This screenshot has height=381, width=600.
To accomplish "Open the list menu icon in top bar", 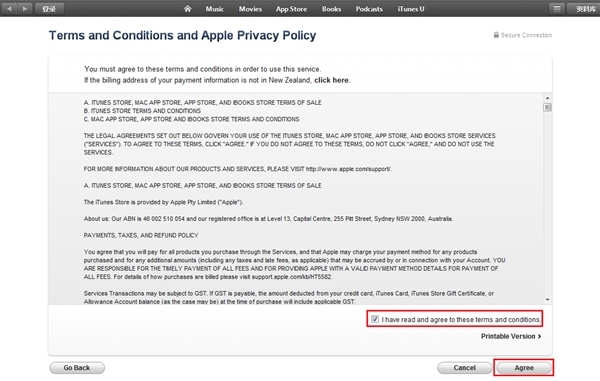I will pyautogui.click(x=557, y=8).
